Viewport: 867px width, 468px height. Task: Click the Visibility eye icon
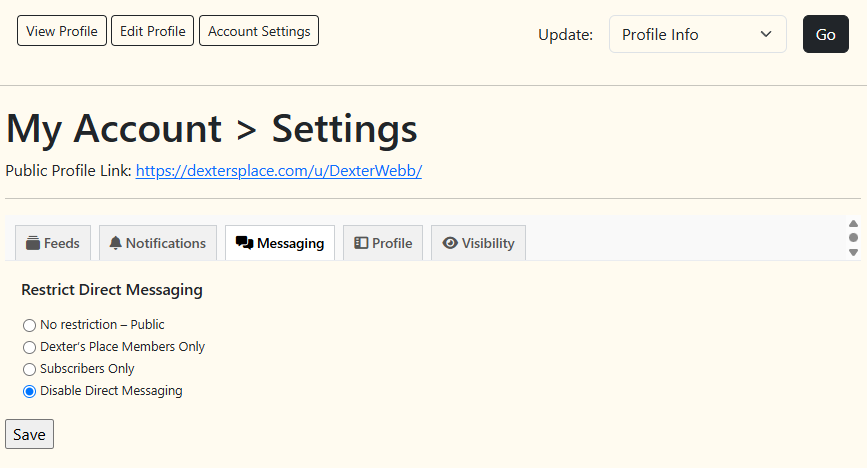pos(450,243)
